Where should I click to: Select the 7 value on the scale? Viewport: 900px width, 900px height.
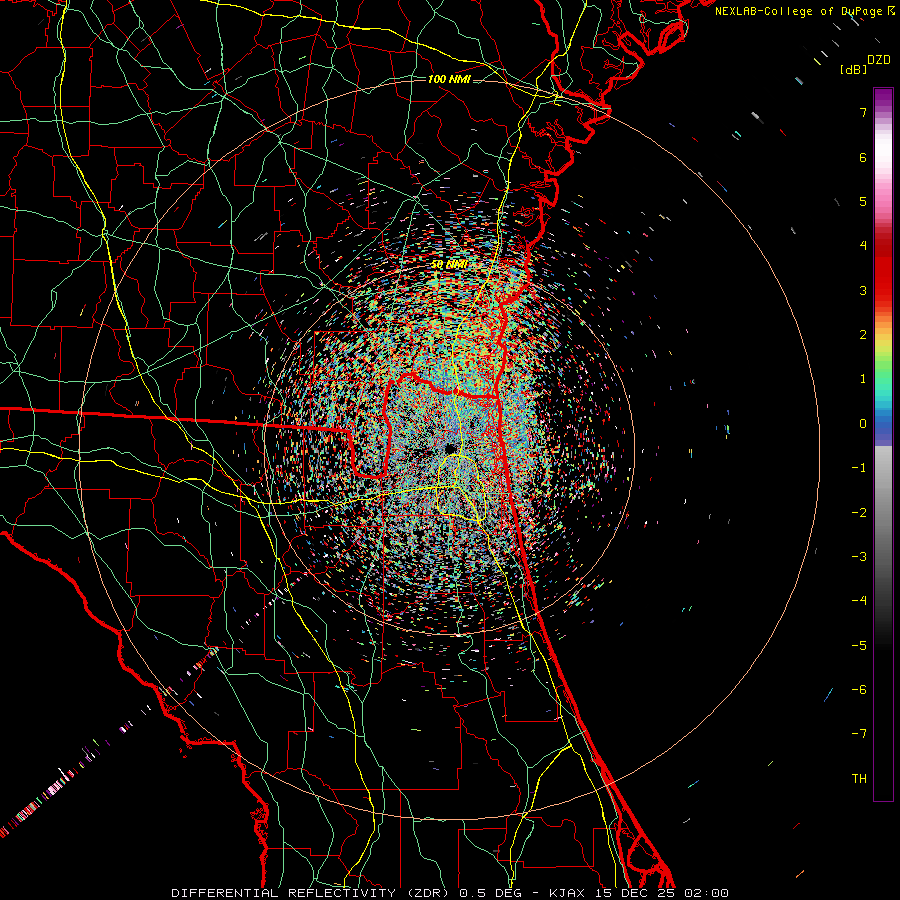[863, 112]
